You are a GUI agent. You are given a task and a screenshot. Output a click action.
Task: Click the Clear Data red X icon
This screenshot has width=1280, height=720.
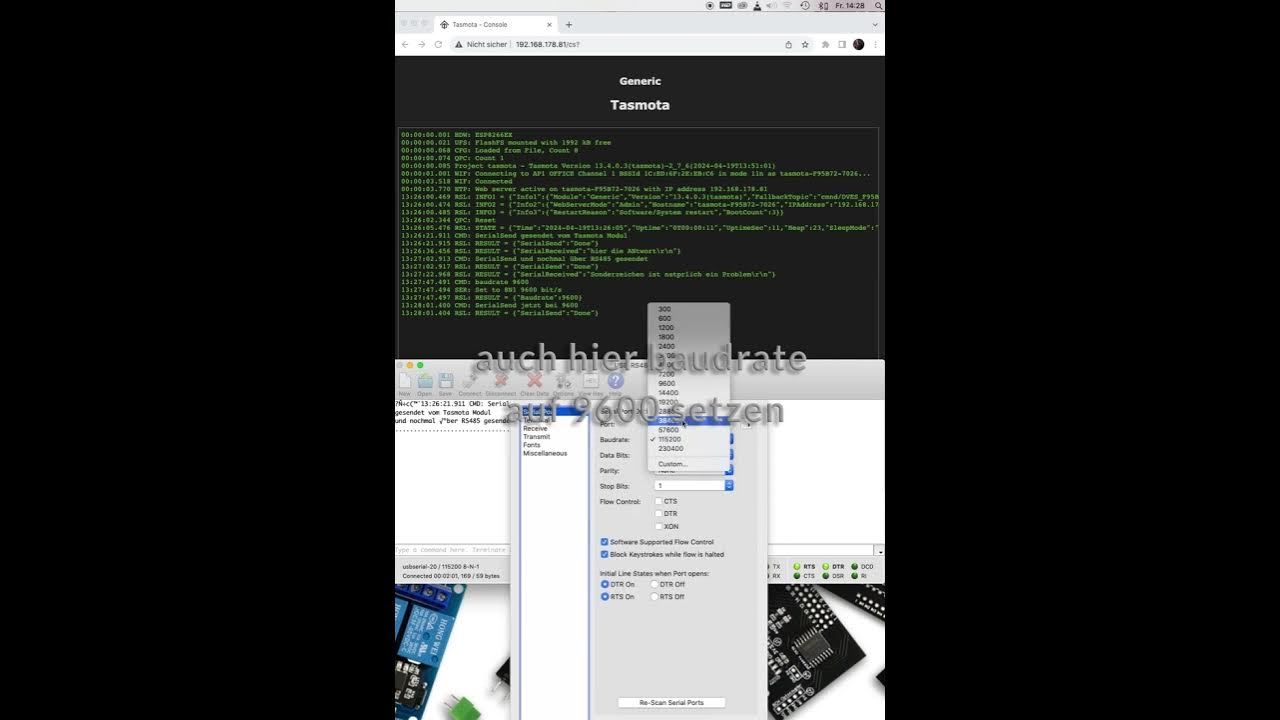click(535, 381)
